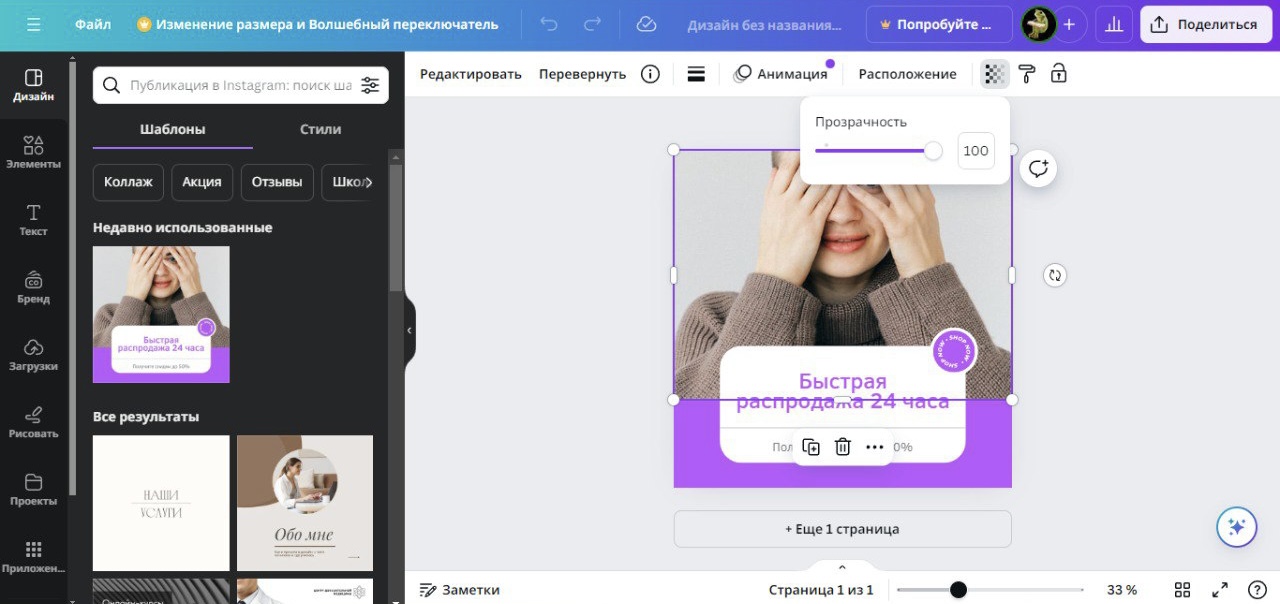Open recently used Быстрая распродажа template
Screen dimensions: 1280x604
(161, 315)
